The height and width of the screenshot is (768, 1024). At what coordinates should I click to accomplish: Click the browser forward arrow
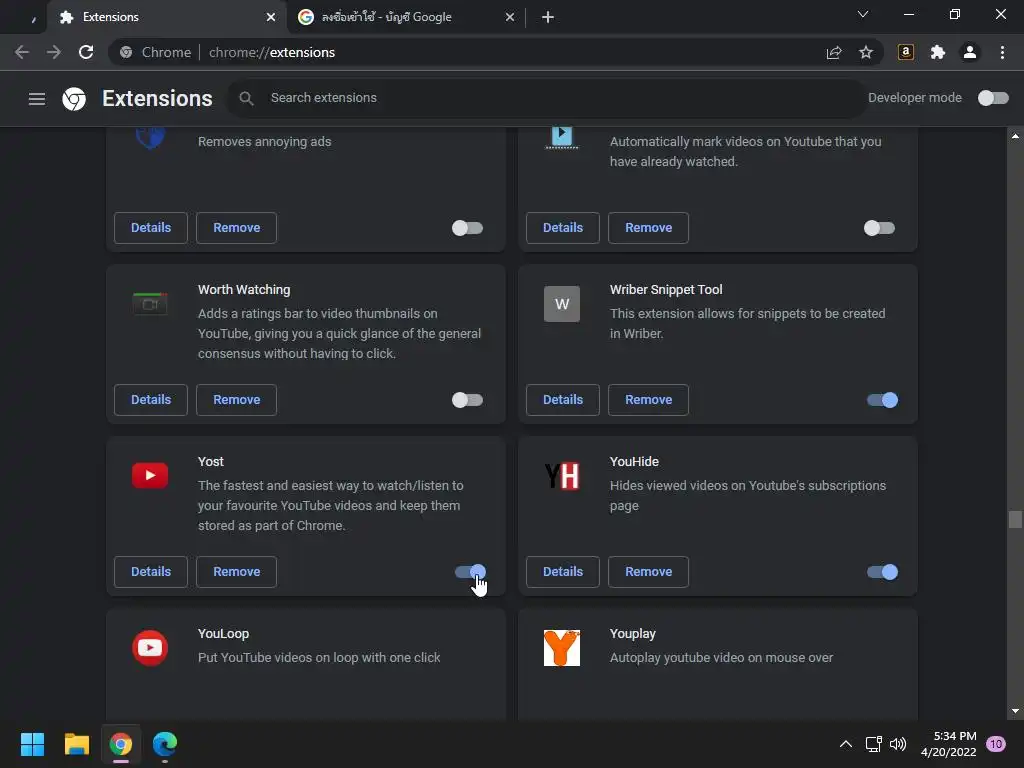click(x=54, y=52)
